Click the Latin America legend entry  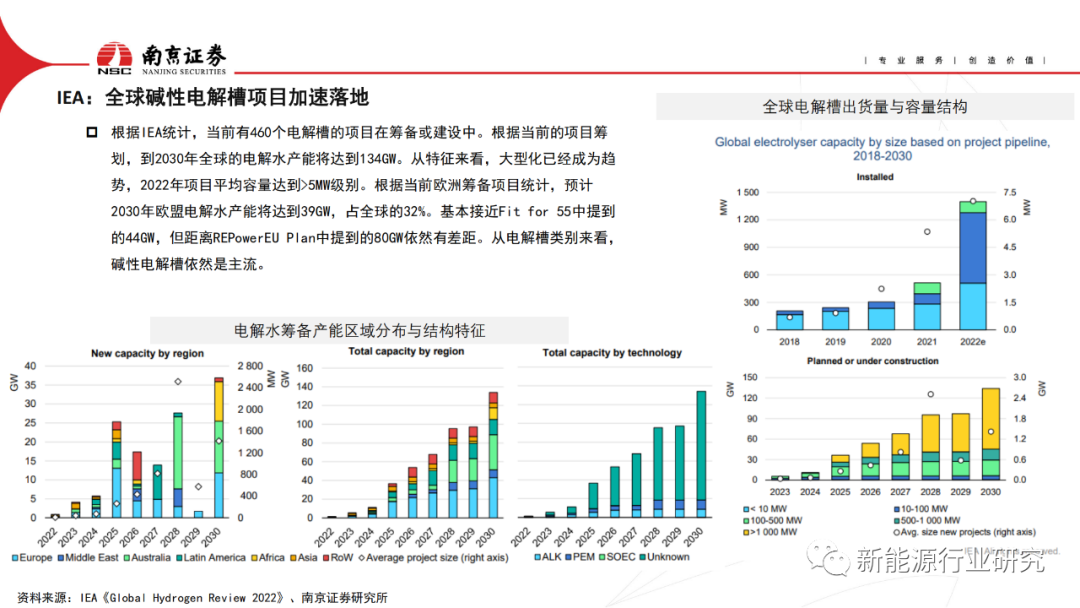click(210, 558)
